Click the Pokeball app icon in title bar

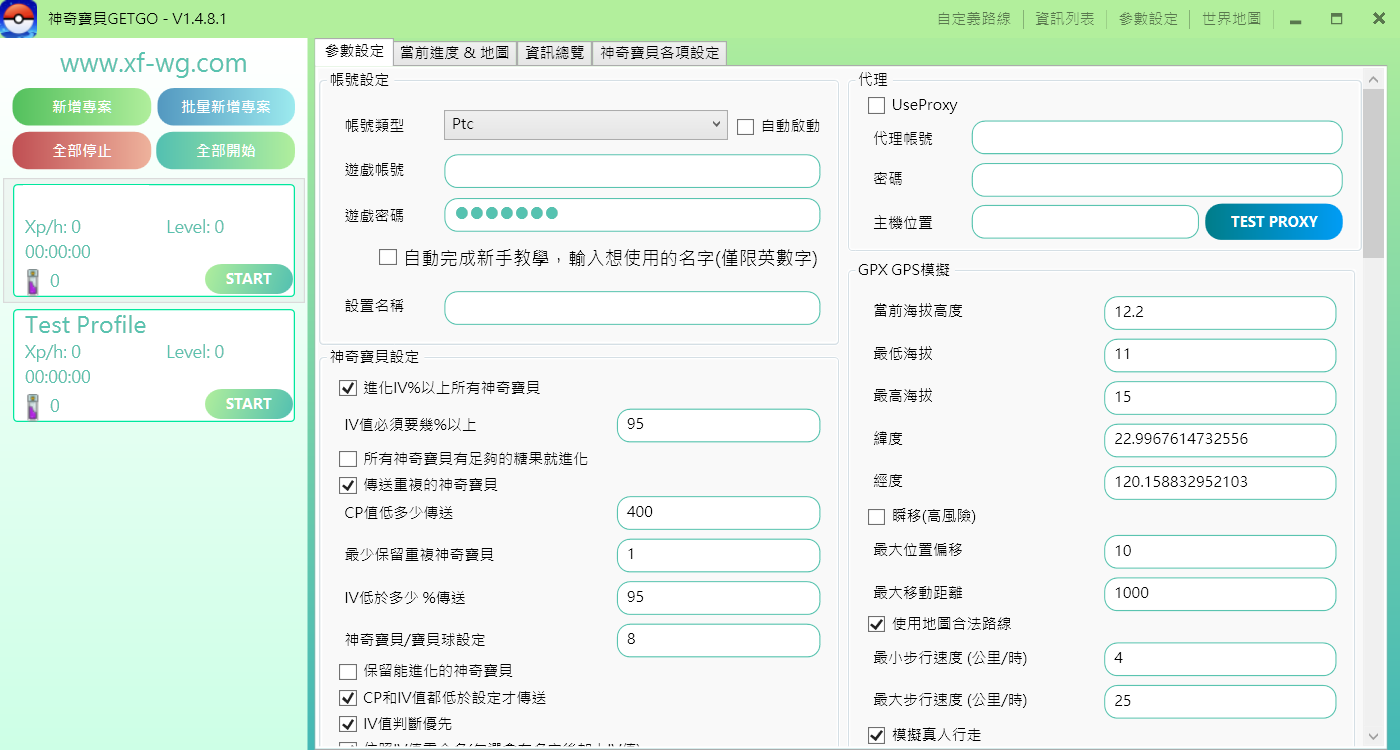19,18
